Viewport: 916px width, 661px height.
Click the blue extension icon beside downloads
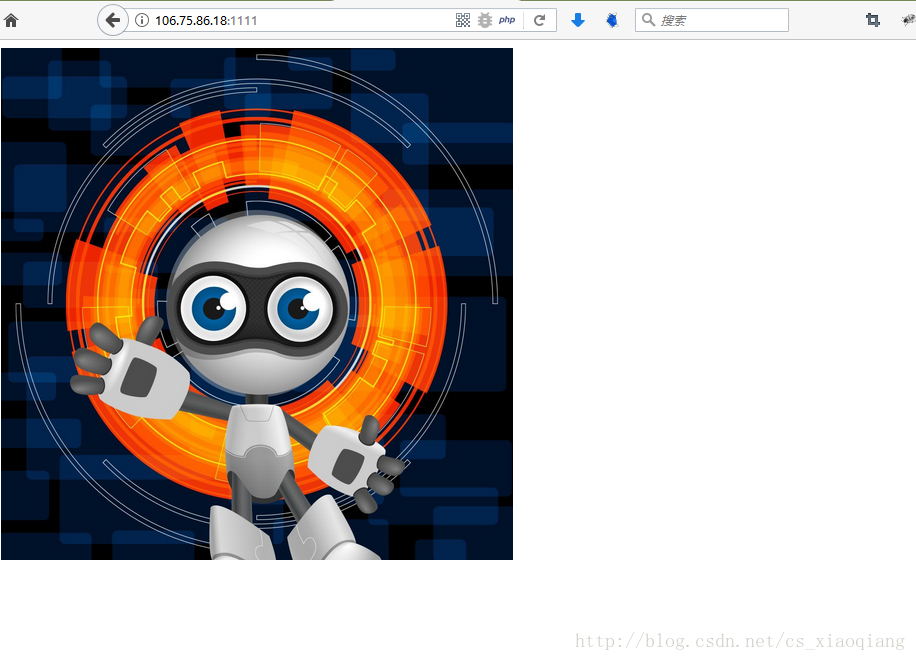(x=612, y=20)
